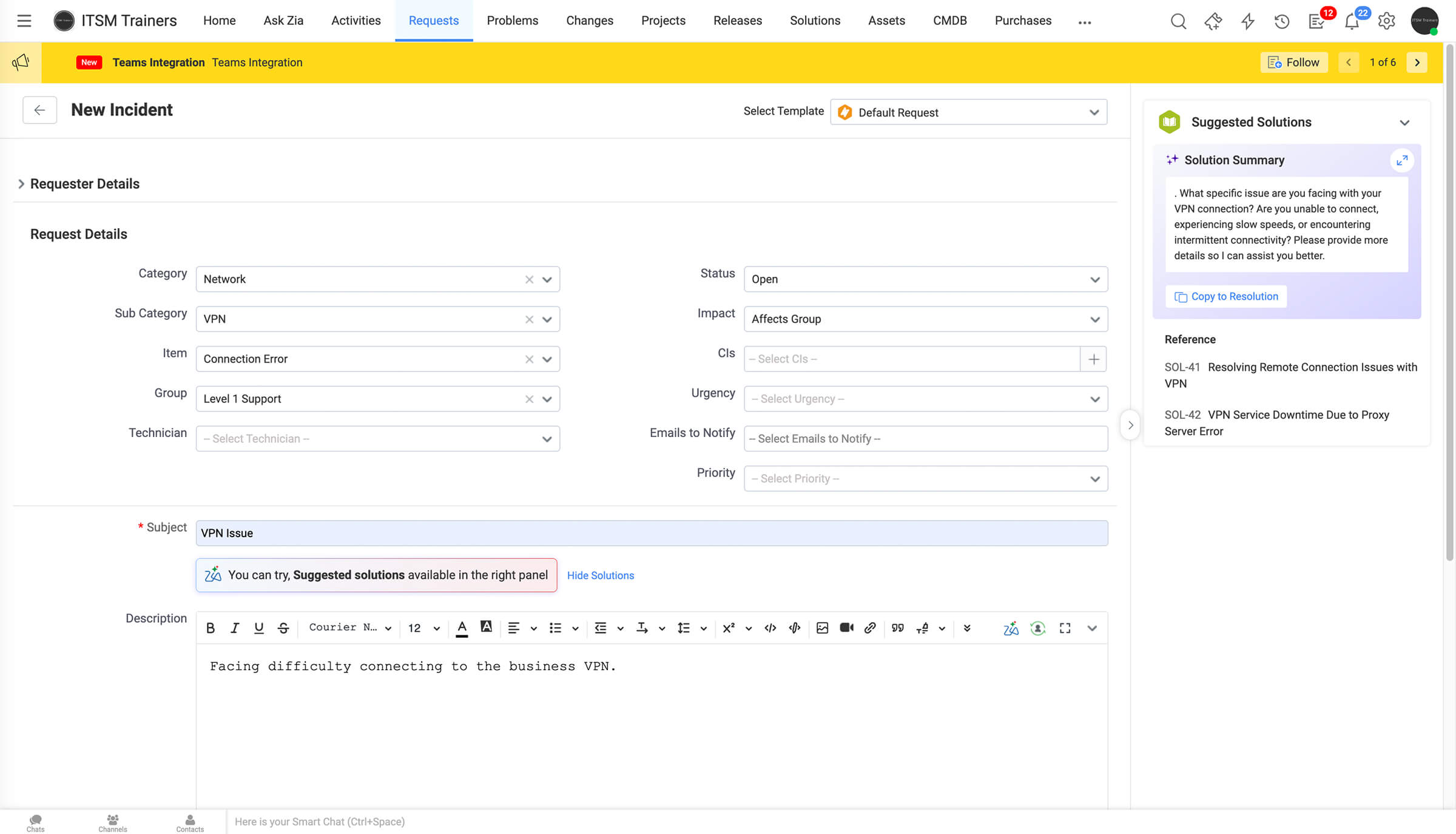Switch to the Problems tab
The width and height of the screenshot is (1456, 834).
point(513,21)
